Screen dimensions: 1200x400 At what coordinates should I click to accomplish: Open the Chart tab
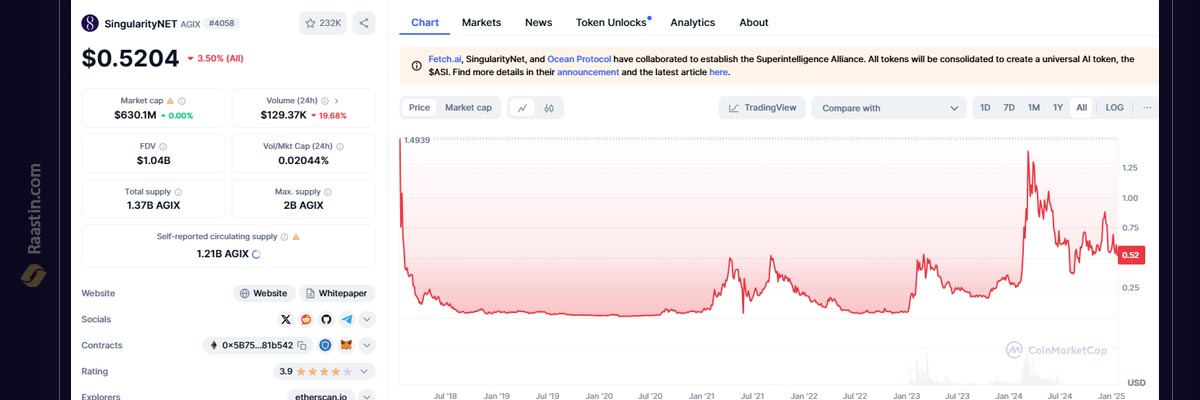coord(425,22)
